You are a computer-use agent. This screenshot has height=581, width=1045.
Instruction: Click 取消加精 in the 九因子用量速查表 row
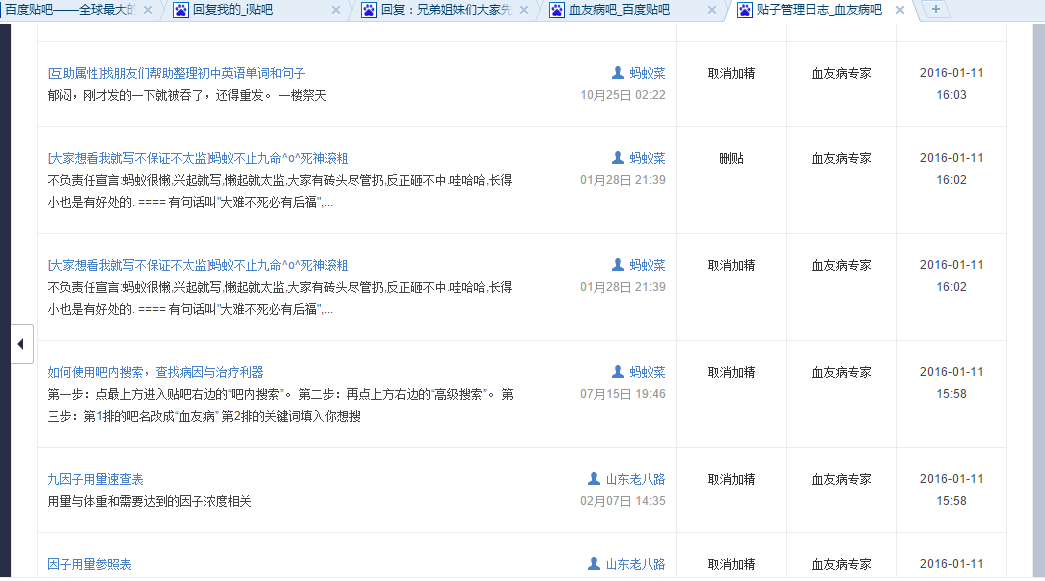pos(731,480)
